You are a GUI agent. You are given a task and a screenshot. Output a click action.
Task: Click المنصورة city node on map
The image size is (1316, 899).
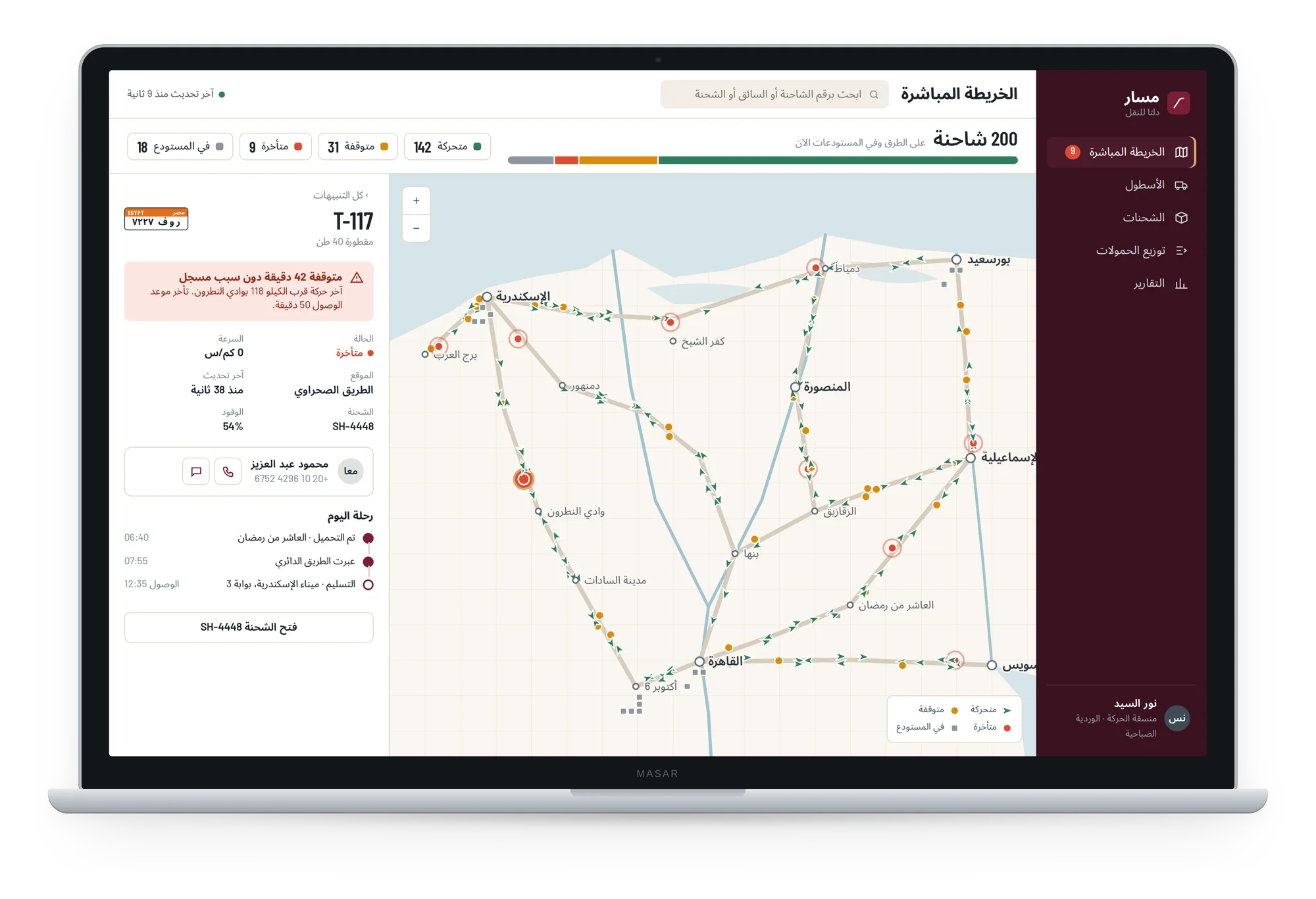pyautogui.click(x=796, y=387)
